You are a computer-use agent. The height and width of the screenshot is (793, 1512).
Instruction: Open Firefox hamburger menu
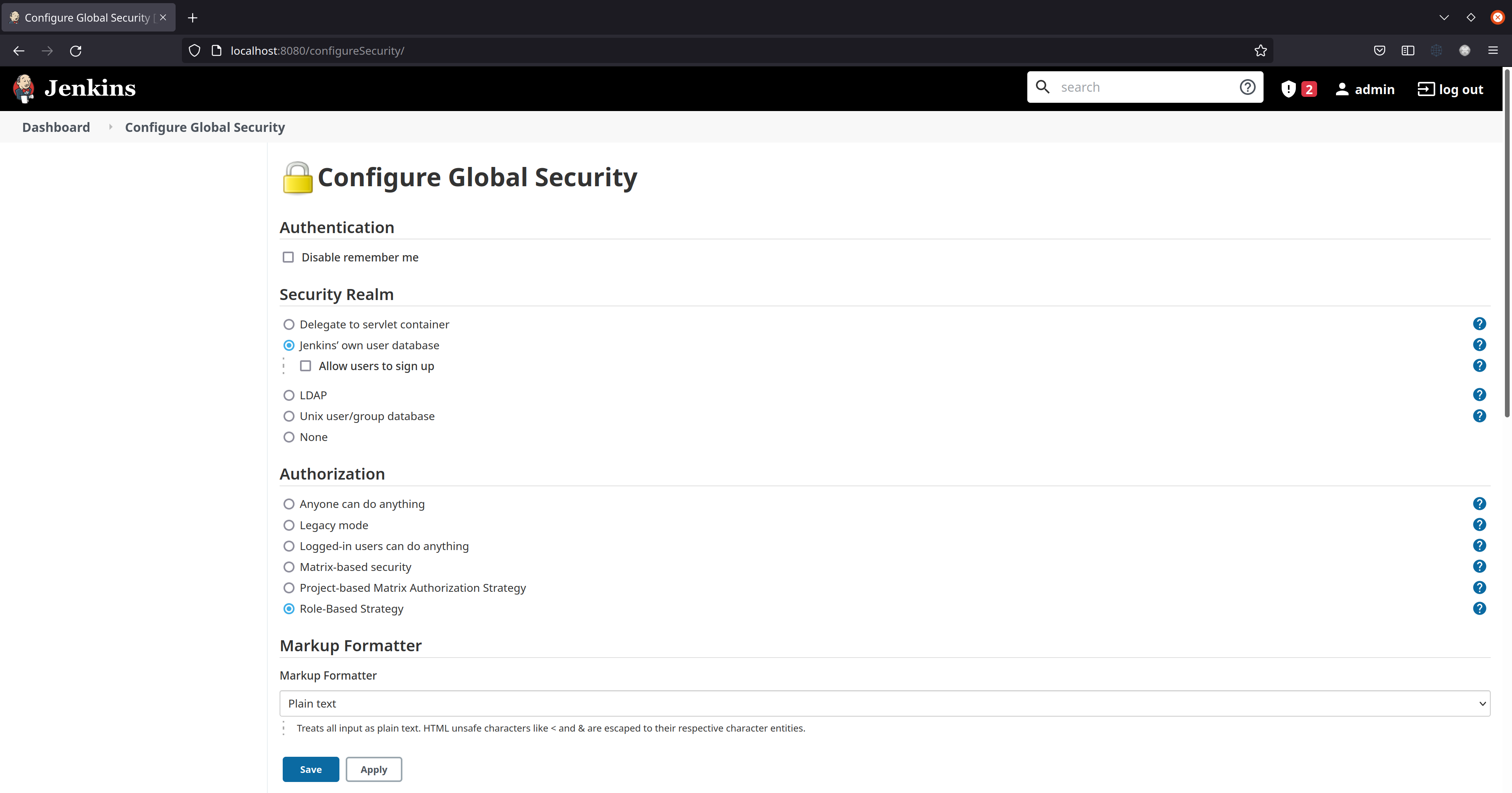click(1493, 50)
